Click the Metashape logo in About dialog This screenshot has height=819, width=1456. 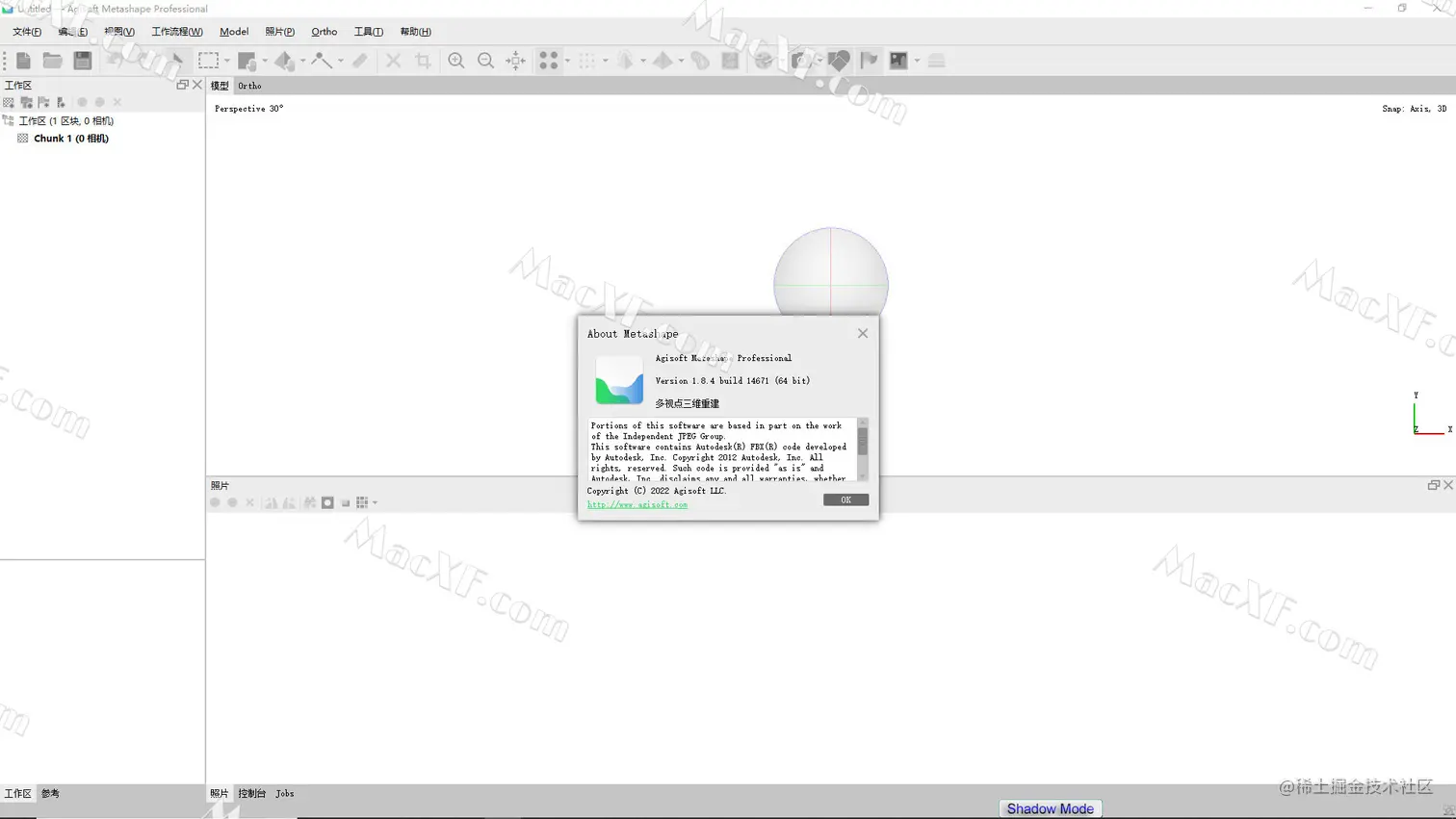[619, 380]
